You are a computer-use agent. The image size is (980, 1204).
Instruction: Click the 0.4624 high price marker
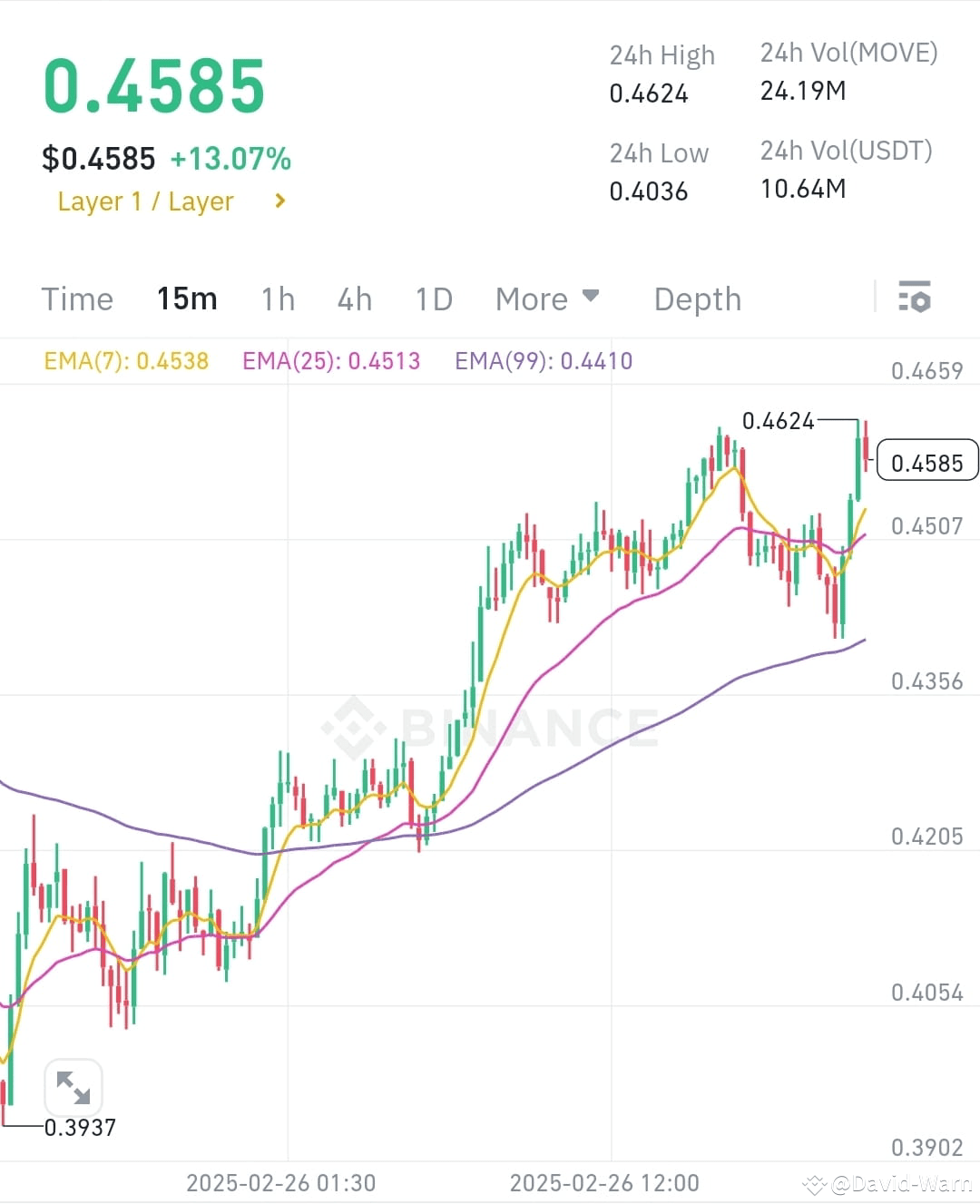(x=778, y=420)
